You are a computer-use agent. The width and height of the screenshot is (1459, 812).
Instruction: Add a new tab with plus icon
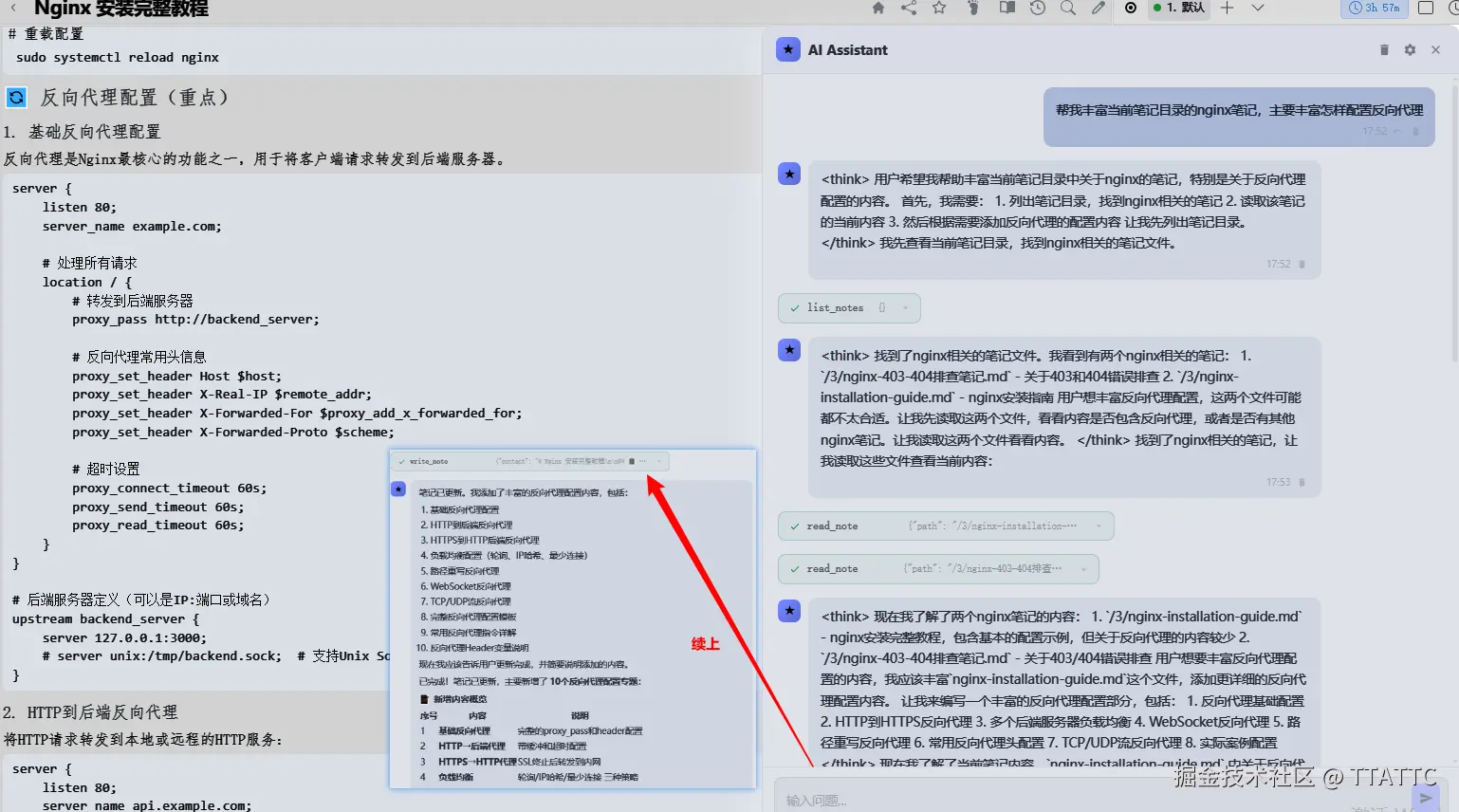(x=1227, y=8)
